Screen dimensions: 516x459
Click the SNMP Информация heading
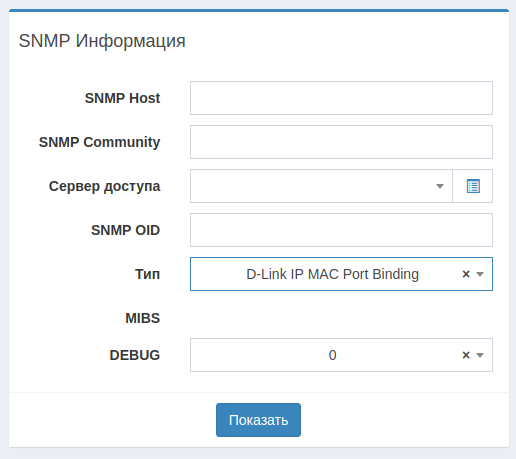(102, 41)
